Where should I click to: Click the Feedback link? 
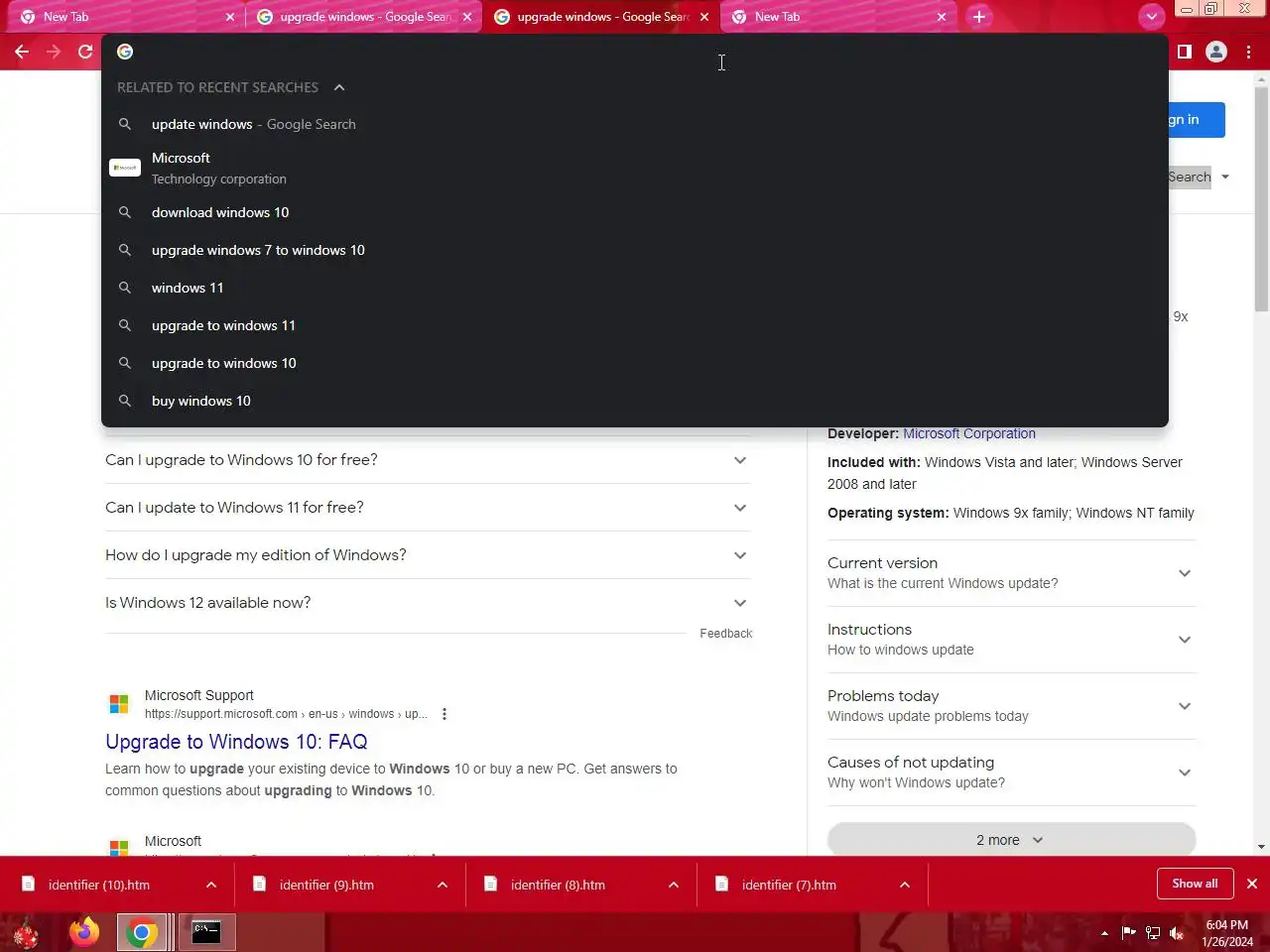[725, 634]
